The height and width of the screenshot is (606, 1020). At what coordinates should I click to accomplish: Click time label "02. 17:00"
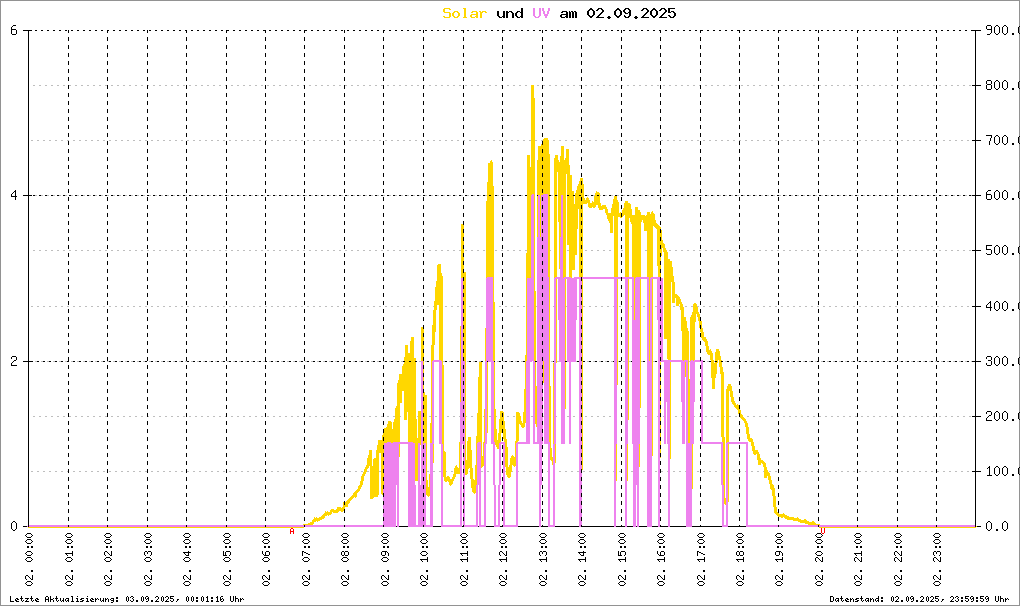coord(701,560)
